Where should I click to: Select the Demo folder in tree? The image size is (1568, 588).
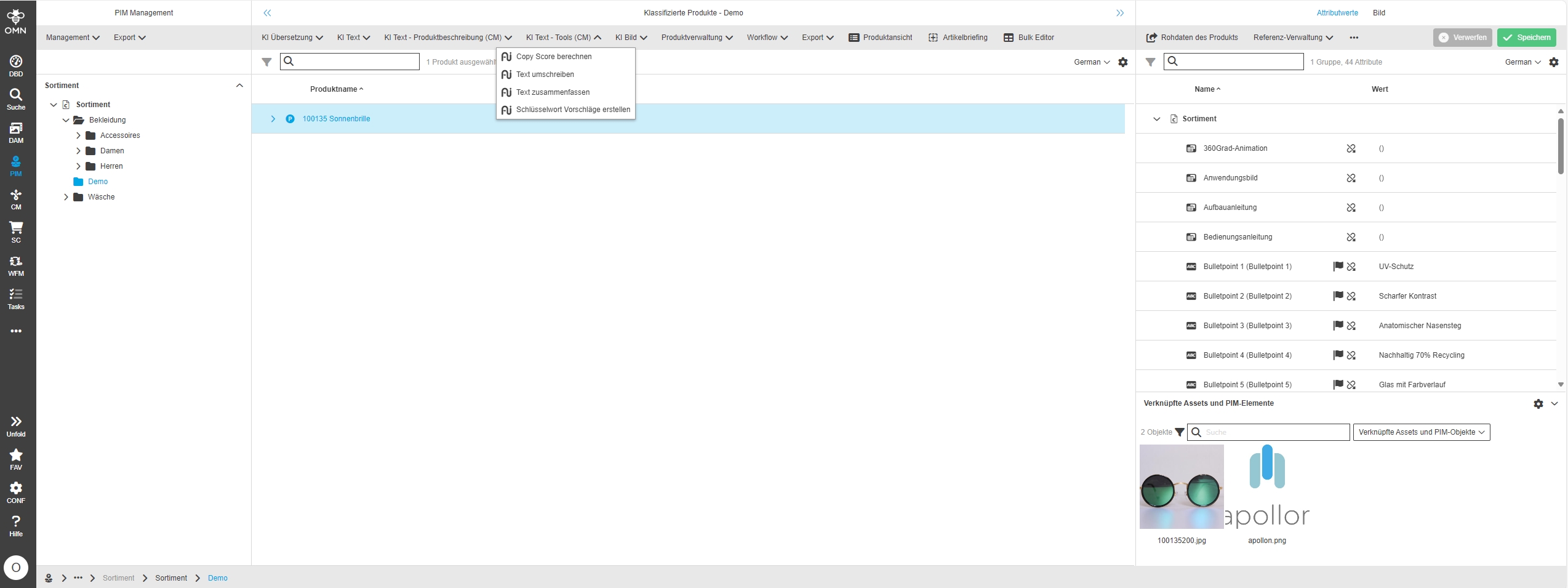pyautogui.click(x=98, y=182)
